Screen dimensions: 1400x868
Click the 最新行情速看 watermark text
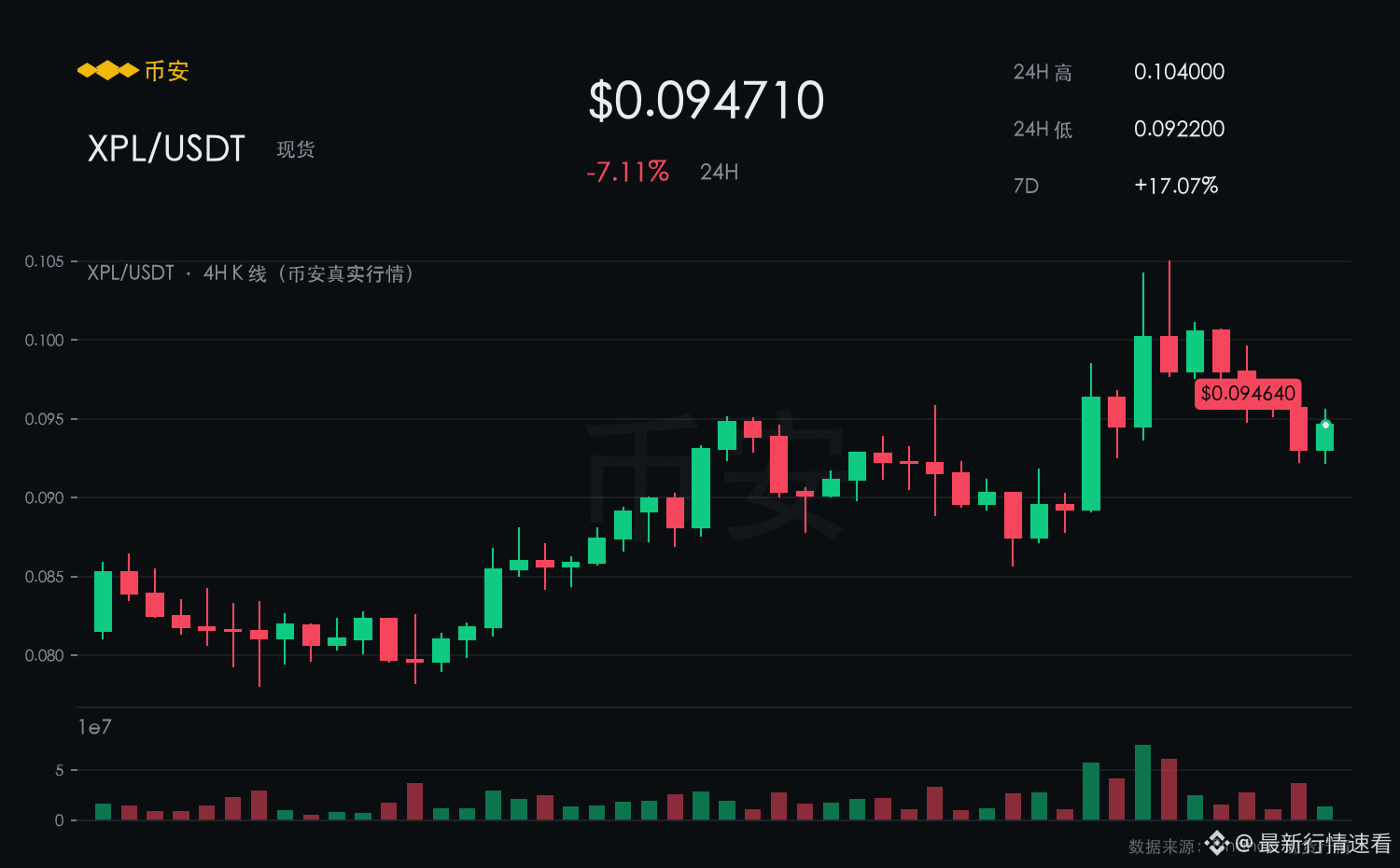point(1325,844)
